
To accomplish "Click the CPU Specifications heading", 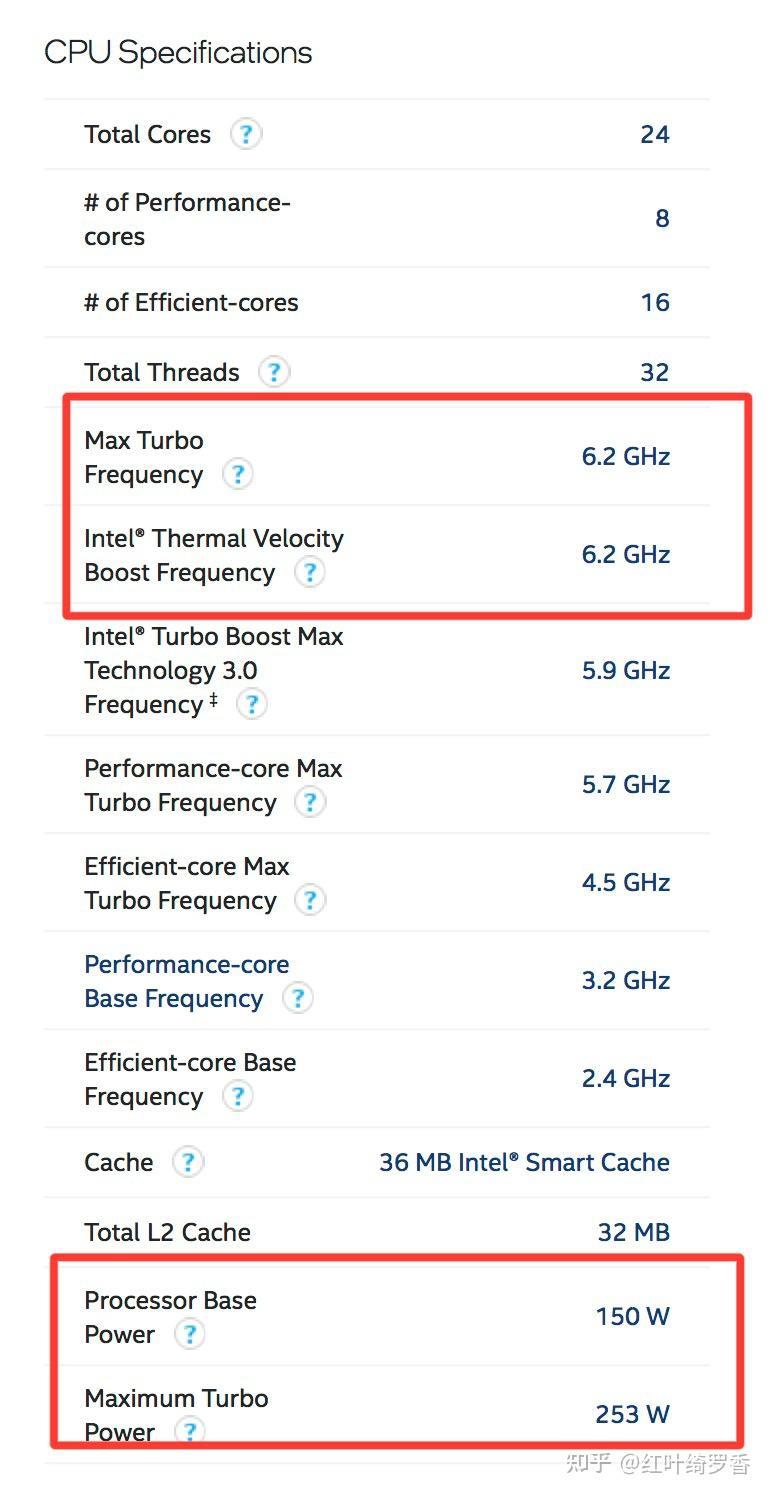I will [178, 52].
